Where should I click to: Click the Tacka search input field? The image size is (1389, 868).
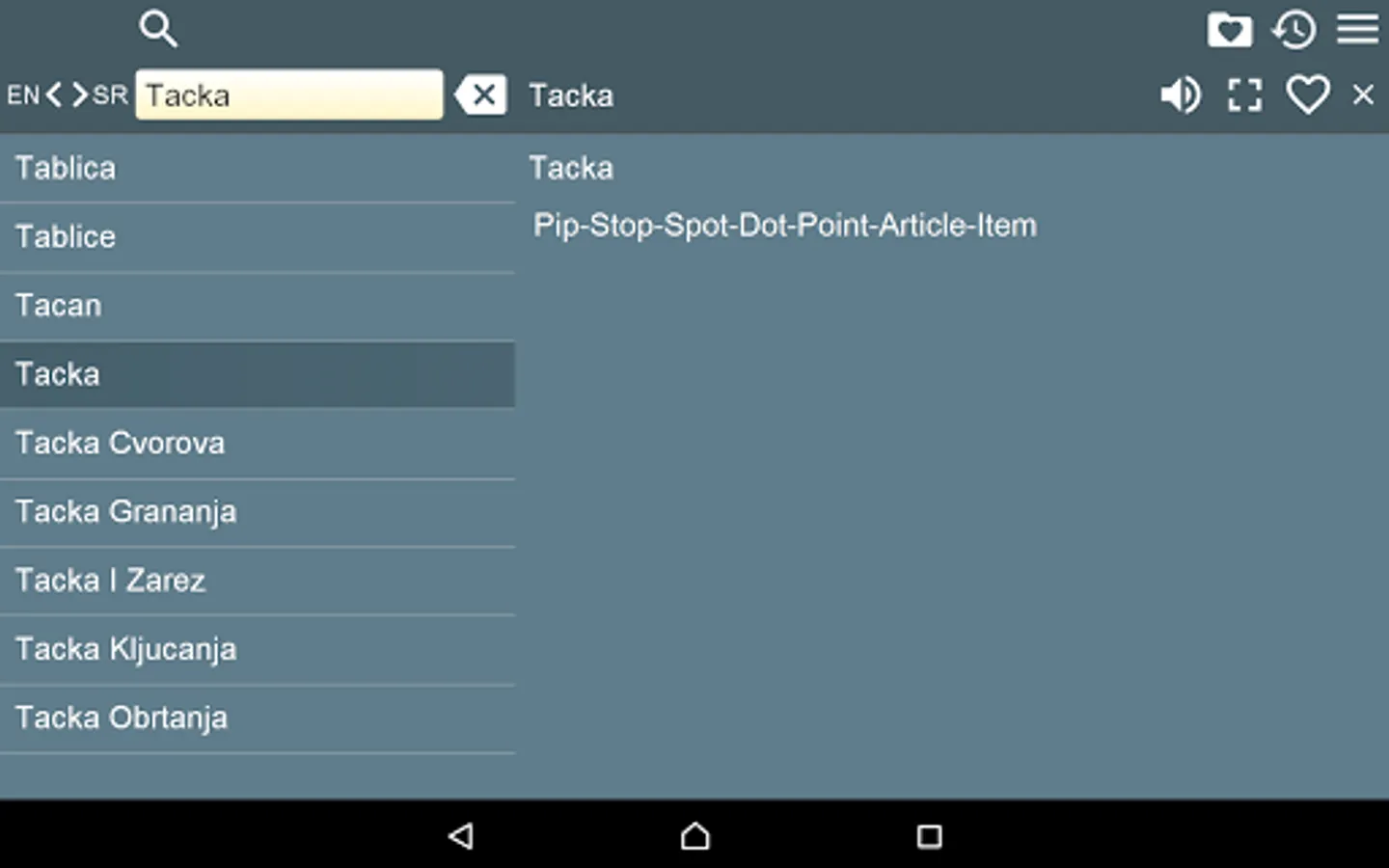click(289, 95)
